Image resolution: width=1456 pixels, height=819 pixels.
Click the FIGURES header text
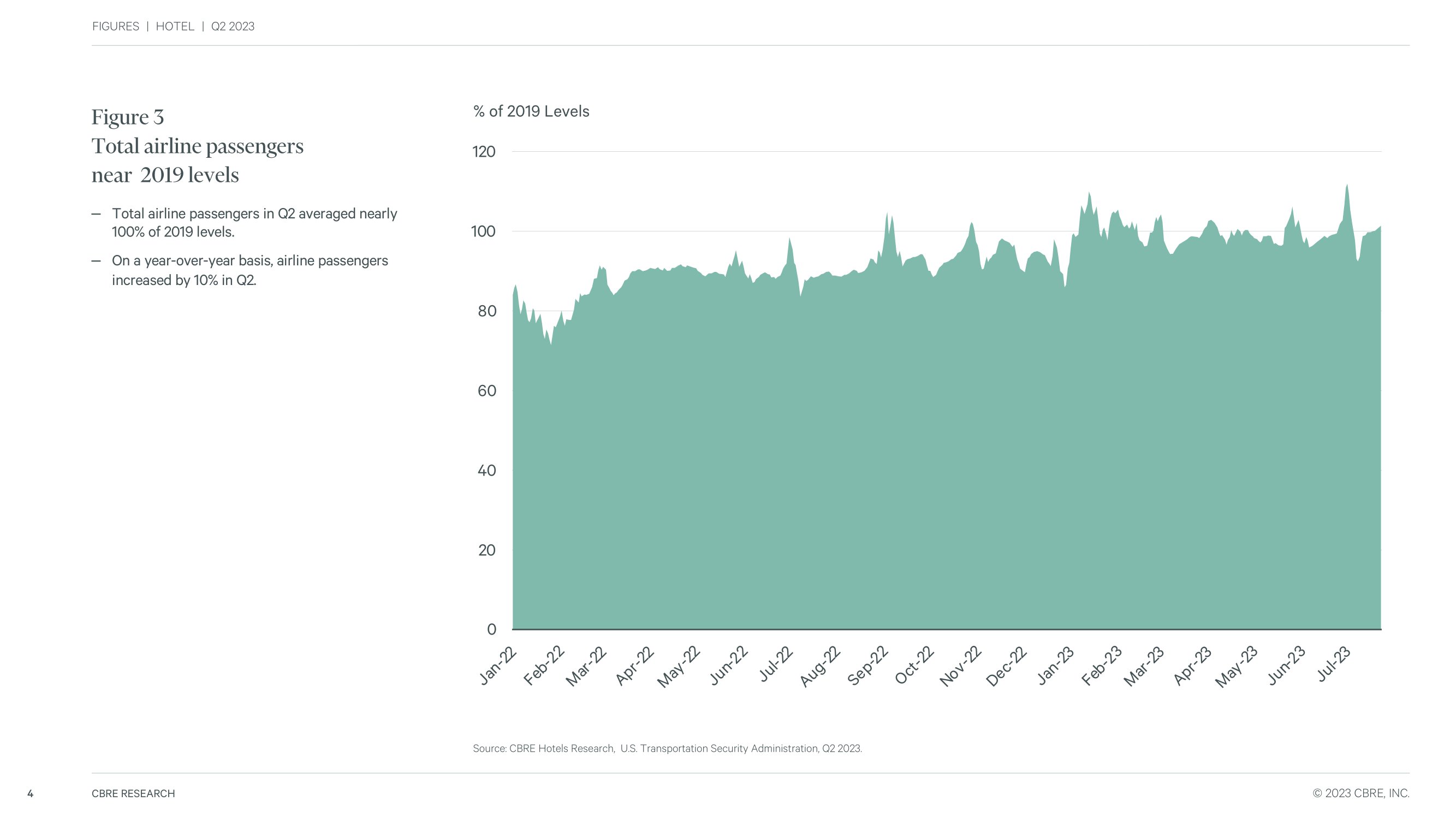click(115, 27)
